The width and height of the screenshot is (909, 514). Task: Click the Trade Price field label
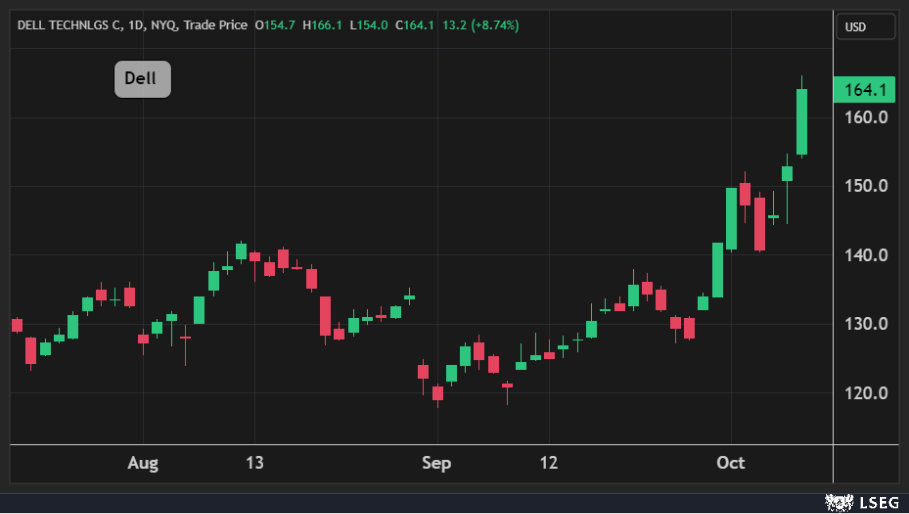[x=215, y=26]
